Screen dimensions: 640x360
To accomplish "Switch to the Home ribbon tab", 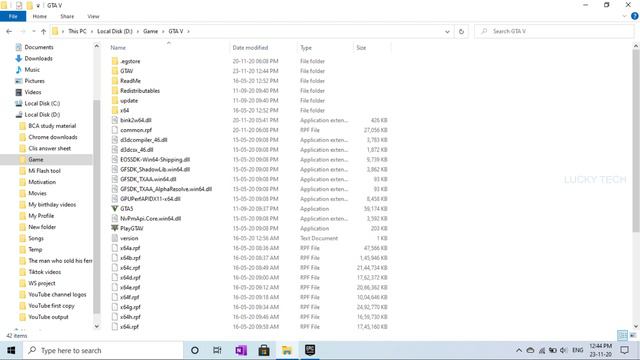I will pos(40,16).
